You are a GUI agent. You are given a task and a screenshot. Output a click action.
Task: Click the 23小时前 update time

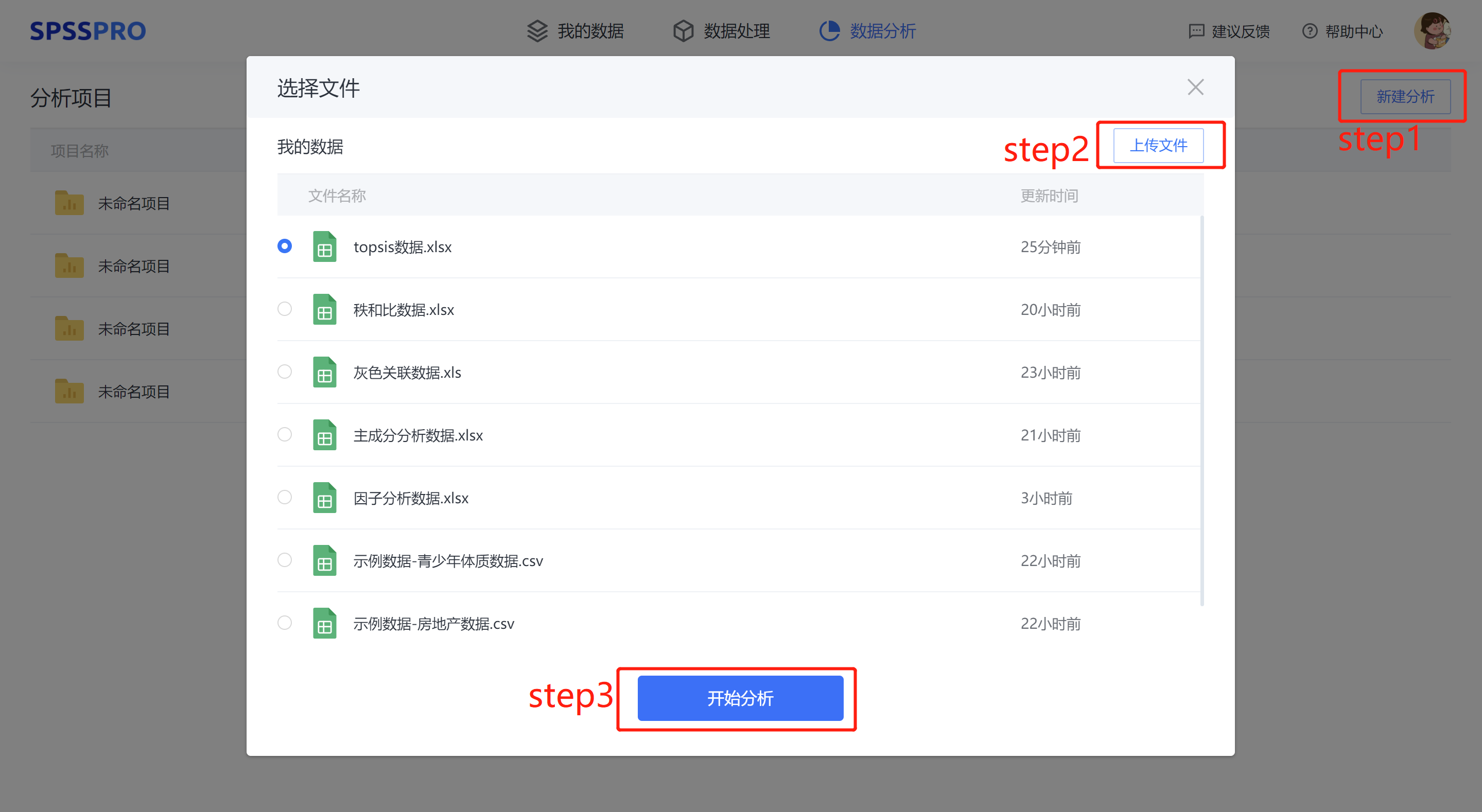(x=1051, y=372)
